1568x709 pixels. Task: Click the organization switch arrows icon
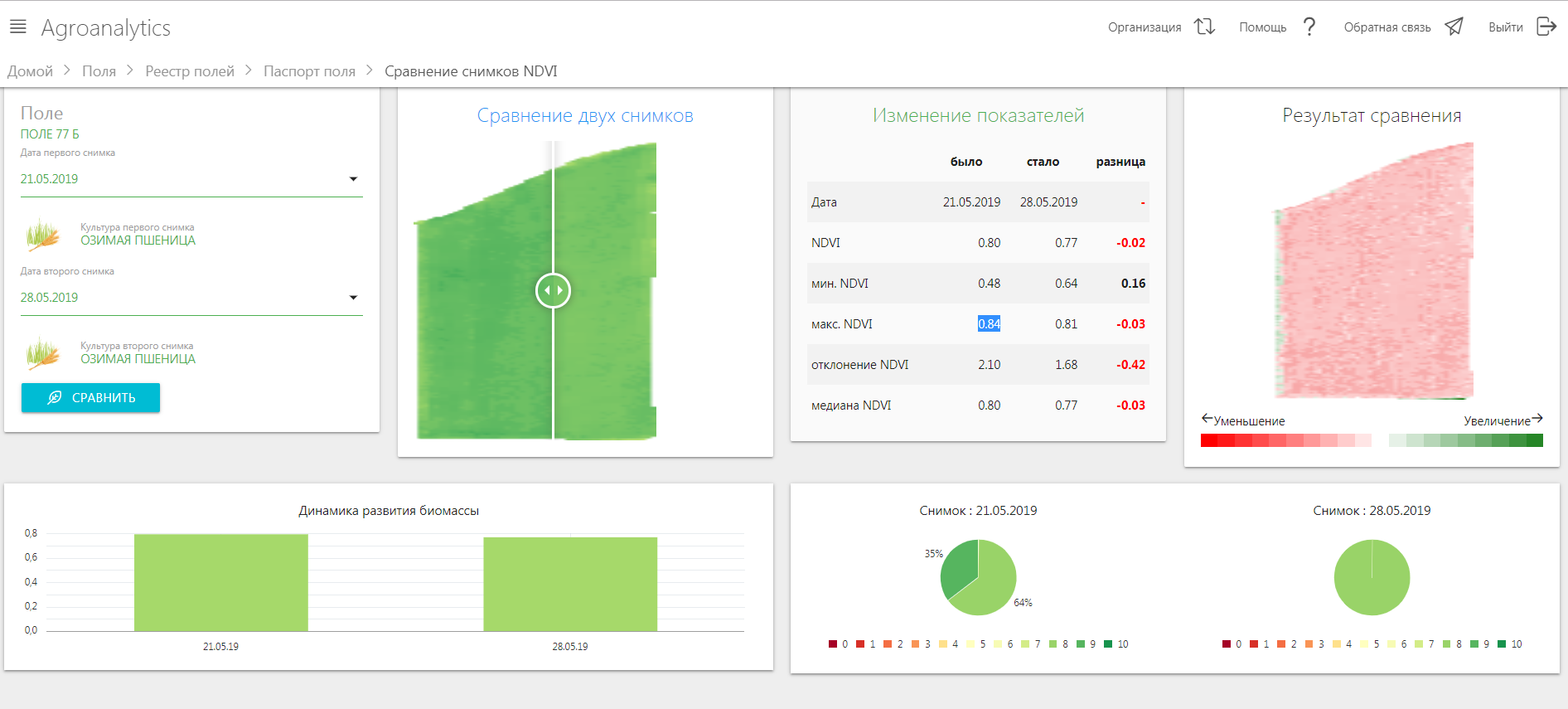pos(1204,27)
